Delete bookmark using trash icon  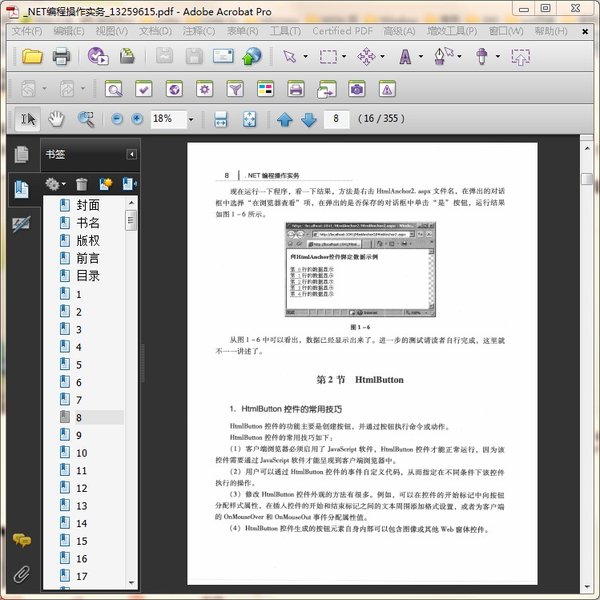tap(82, 184)
